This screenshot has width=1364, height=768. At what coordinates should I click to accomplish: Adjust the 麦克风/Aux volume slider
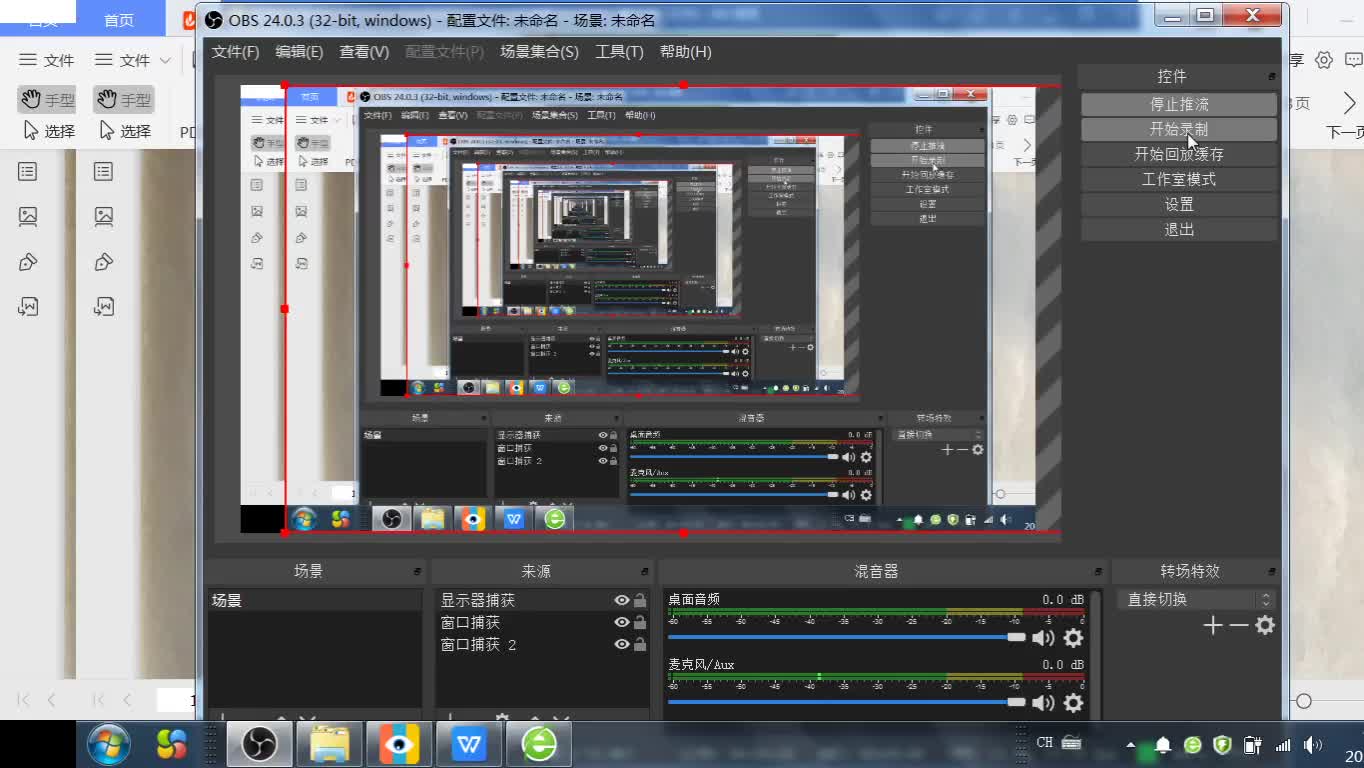click(x=847, y=702)
